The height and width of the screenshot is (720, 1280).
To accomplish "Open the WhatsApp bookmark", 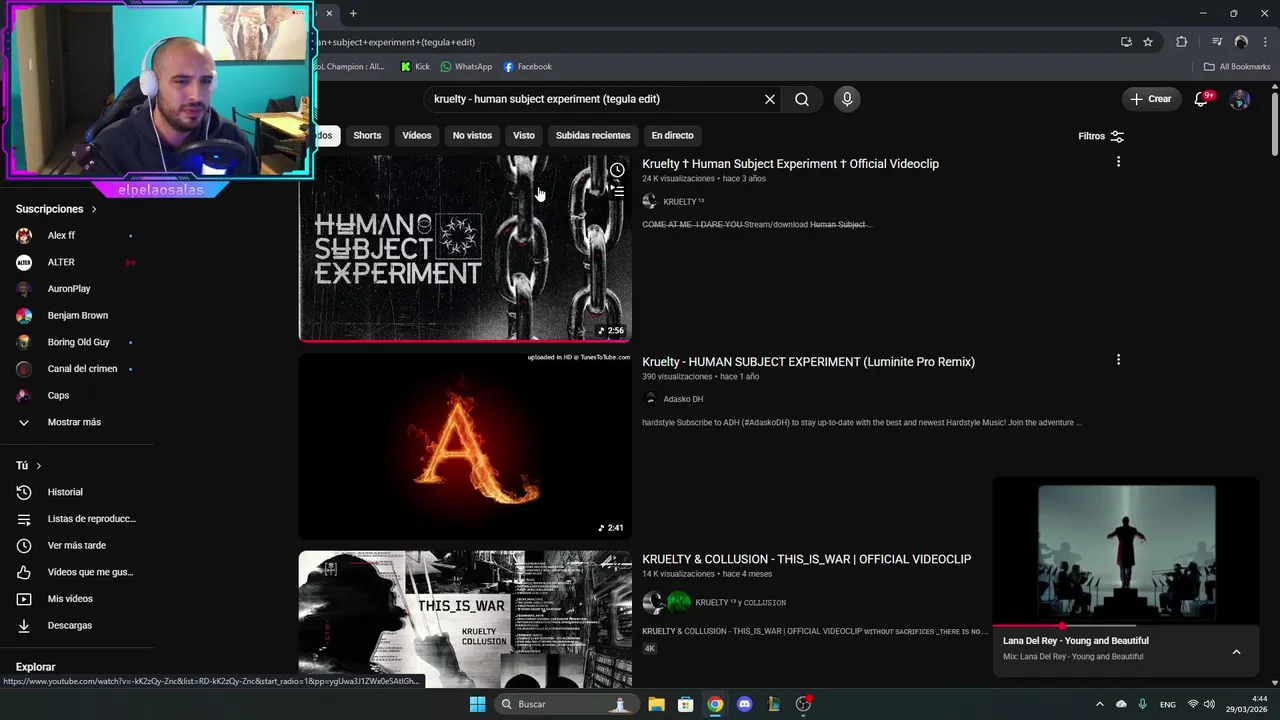I will click(x=466, y=67).
